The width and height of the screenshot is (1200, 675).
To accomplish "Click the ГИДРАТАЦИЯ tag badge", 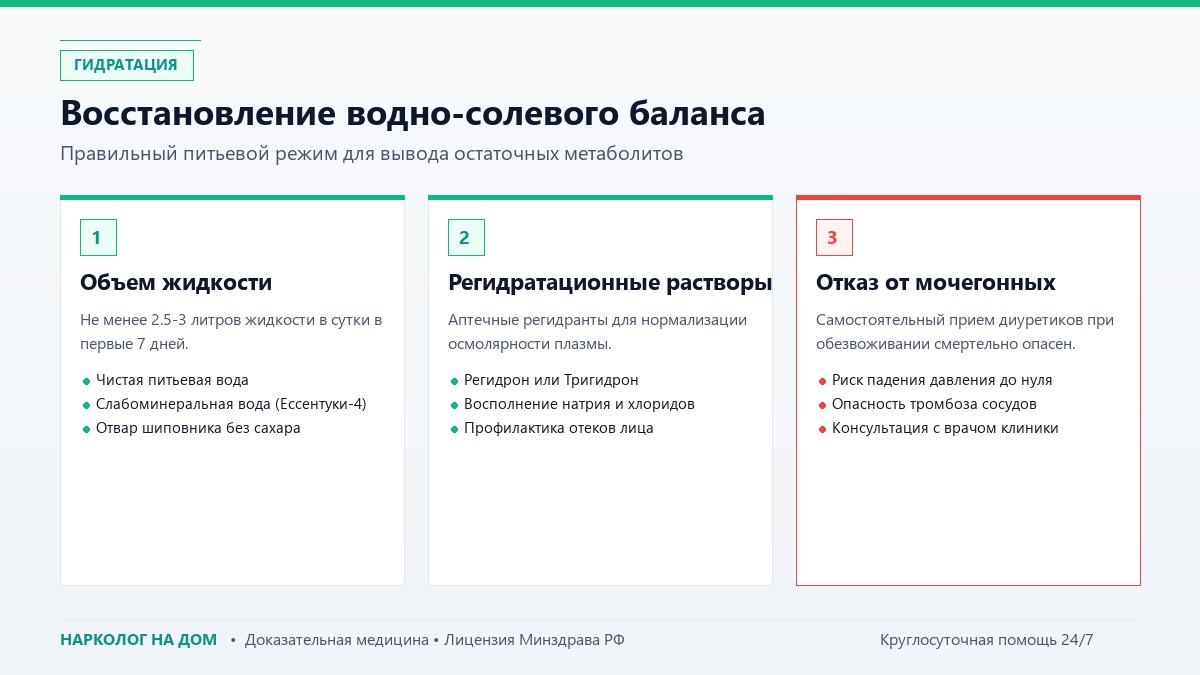I will tap(126, 65).
